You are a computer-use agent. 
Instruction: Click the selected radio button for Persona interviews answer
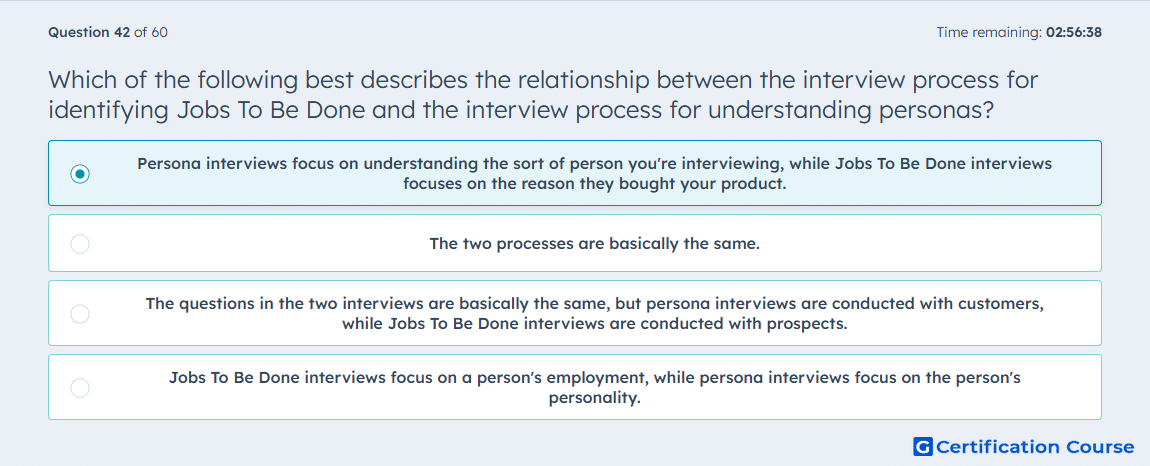[80, 174]
